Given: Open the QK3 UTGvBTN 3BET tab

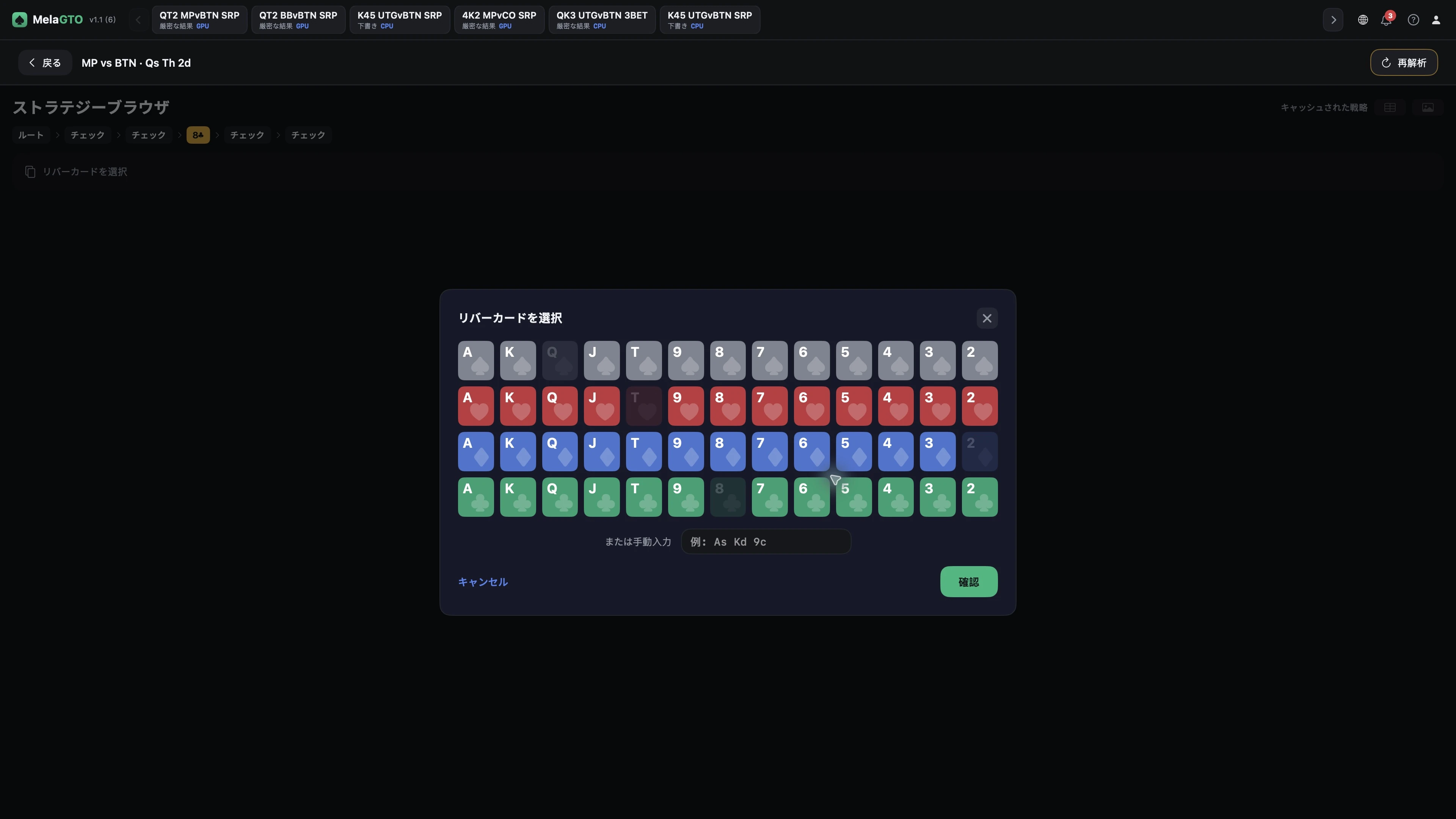Looking at the screenshot, I should click(602, 20).
